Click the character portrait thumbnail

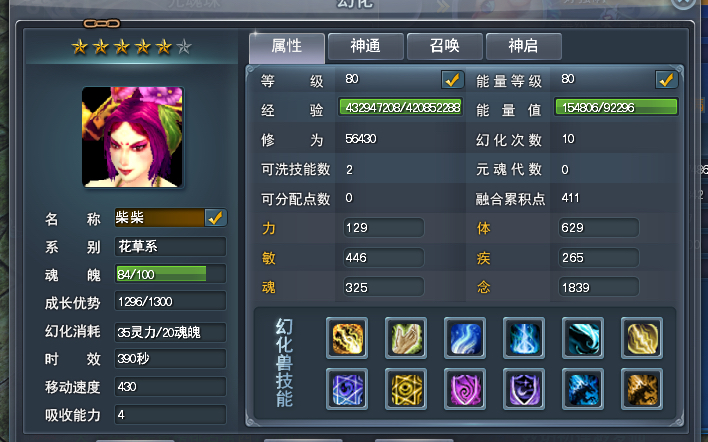pyautogui.click(x=133, y=137)
